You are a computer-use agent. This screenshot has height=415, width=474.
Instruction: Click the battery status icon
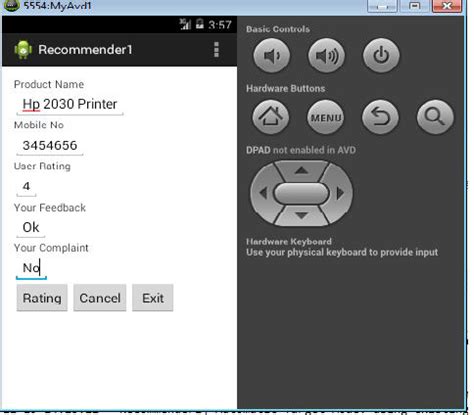tap(200, 24)
